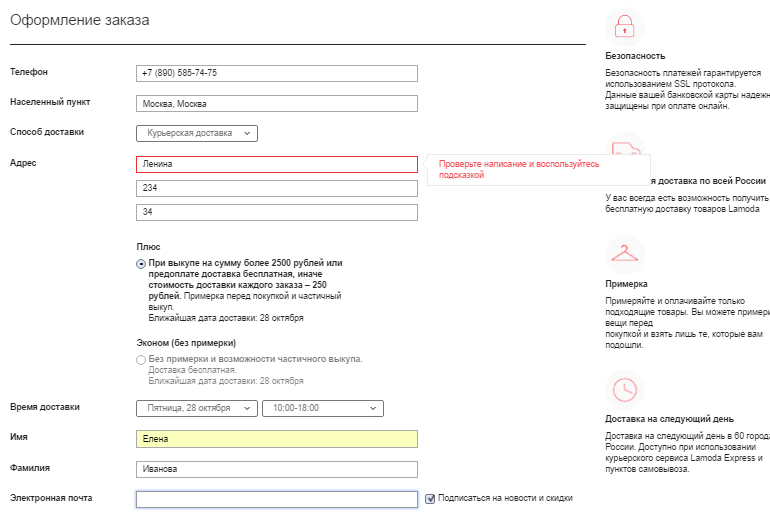Viewport: 770px width, 515px height.
Task: Open the Курьерская доставка dropdown
Action: click(x=197, y=133)
